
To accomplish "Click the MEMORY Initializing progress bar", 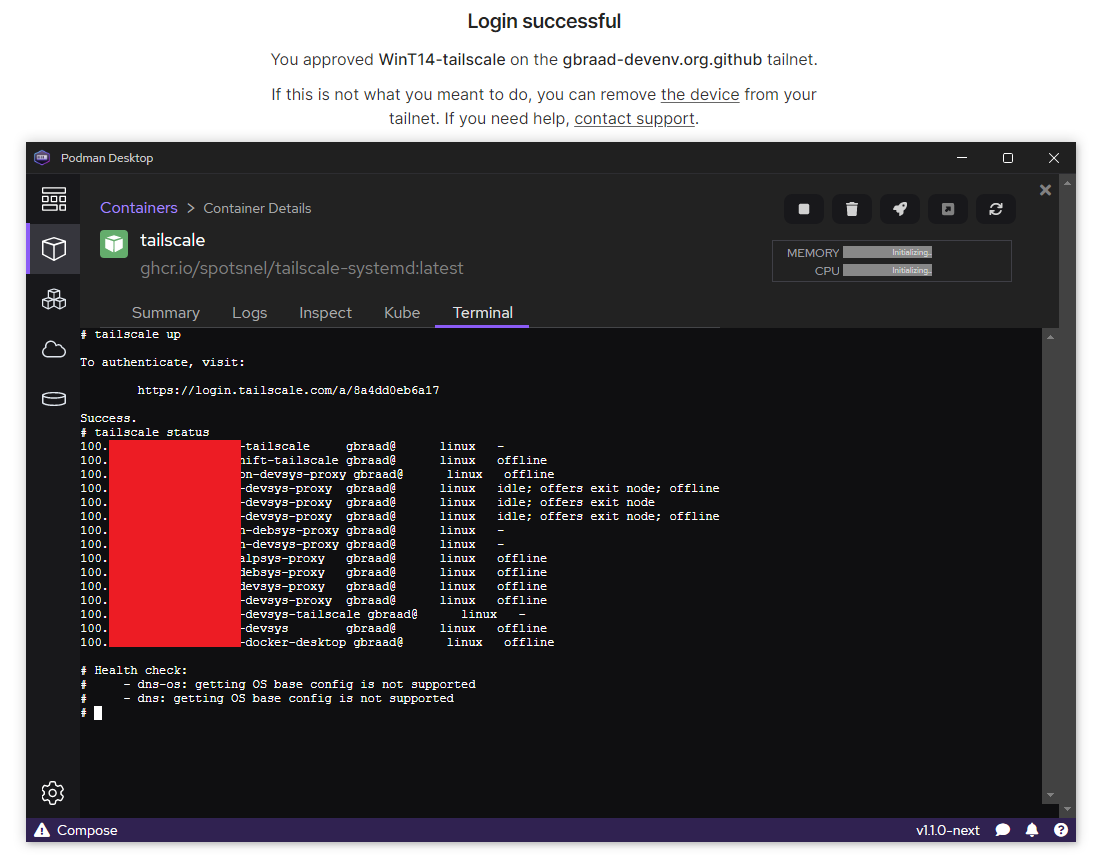I will point(887,252).
